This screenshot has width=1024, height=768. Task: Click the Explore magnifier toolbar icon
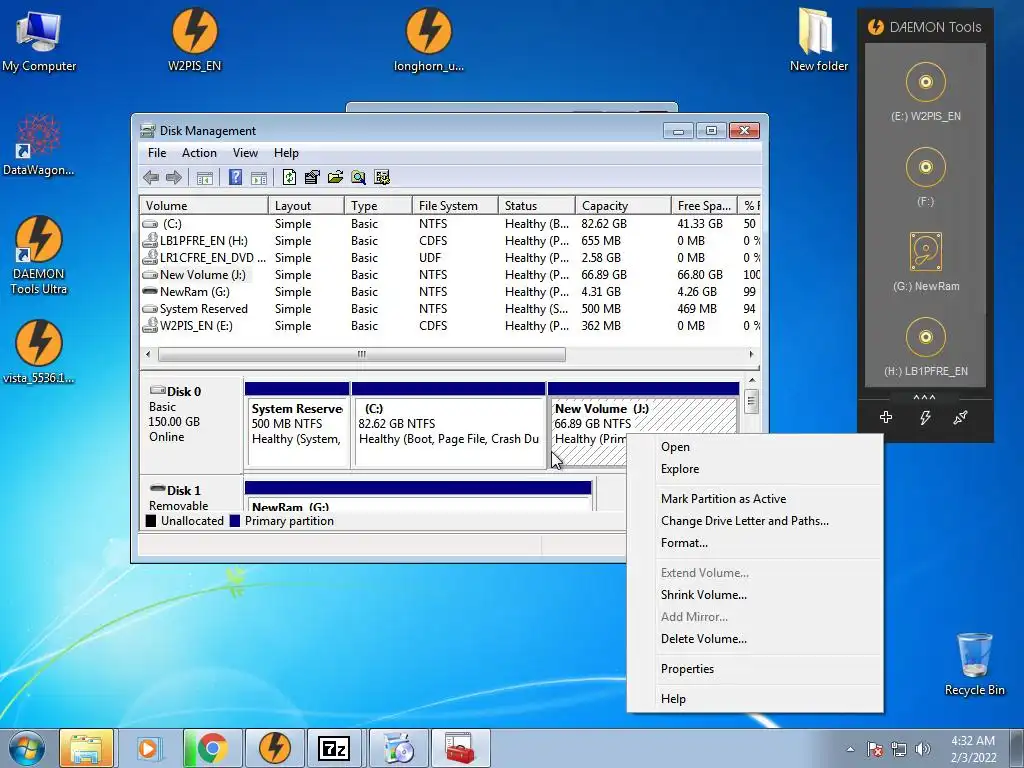pyautogui.click(x=359, y=177)
